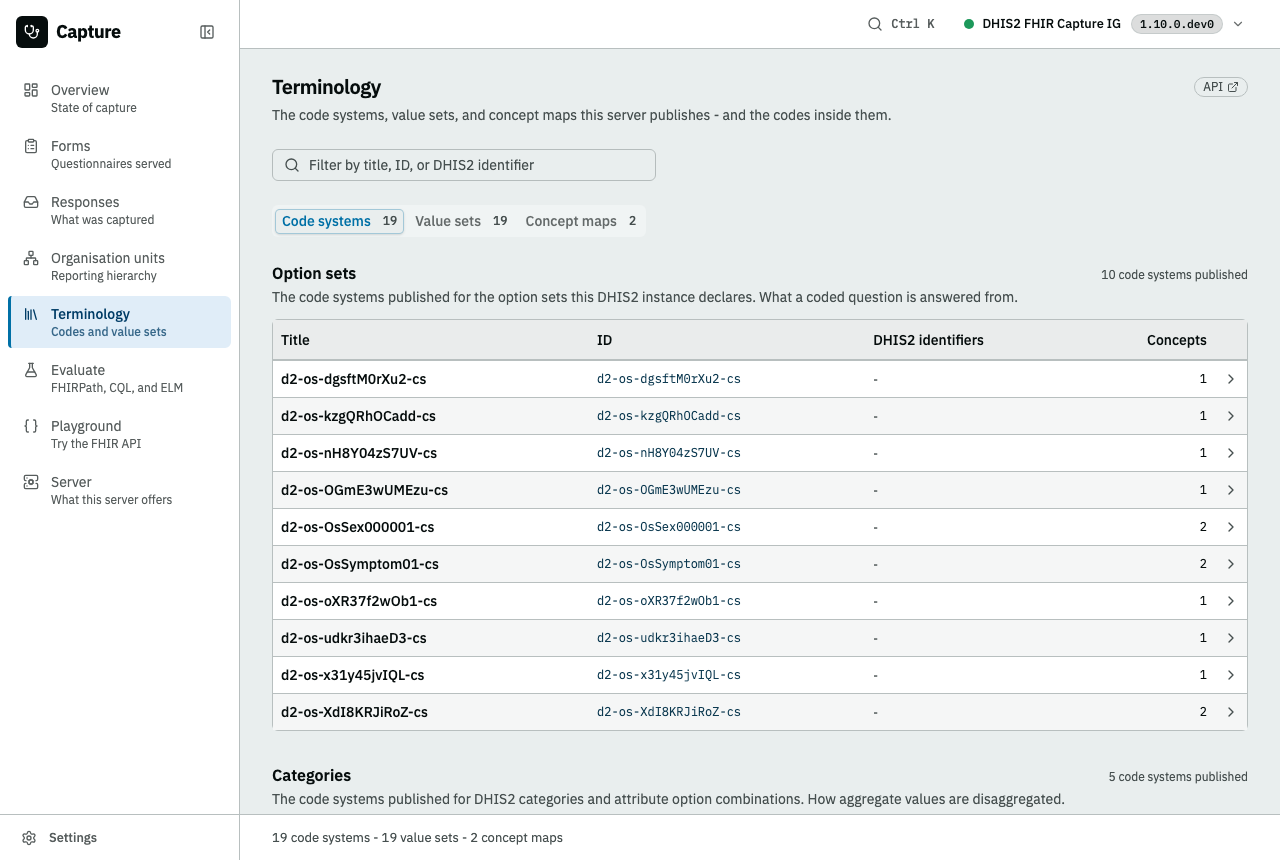Click the Overview dashboard grid icon

(31, 90)
